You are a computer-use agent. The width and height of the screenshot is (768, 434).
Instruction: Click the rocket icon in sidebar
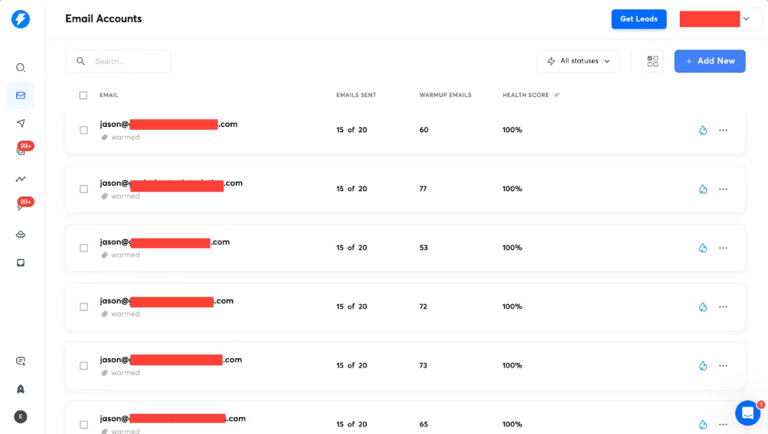click(21, 389)
